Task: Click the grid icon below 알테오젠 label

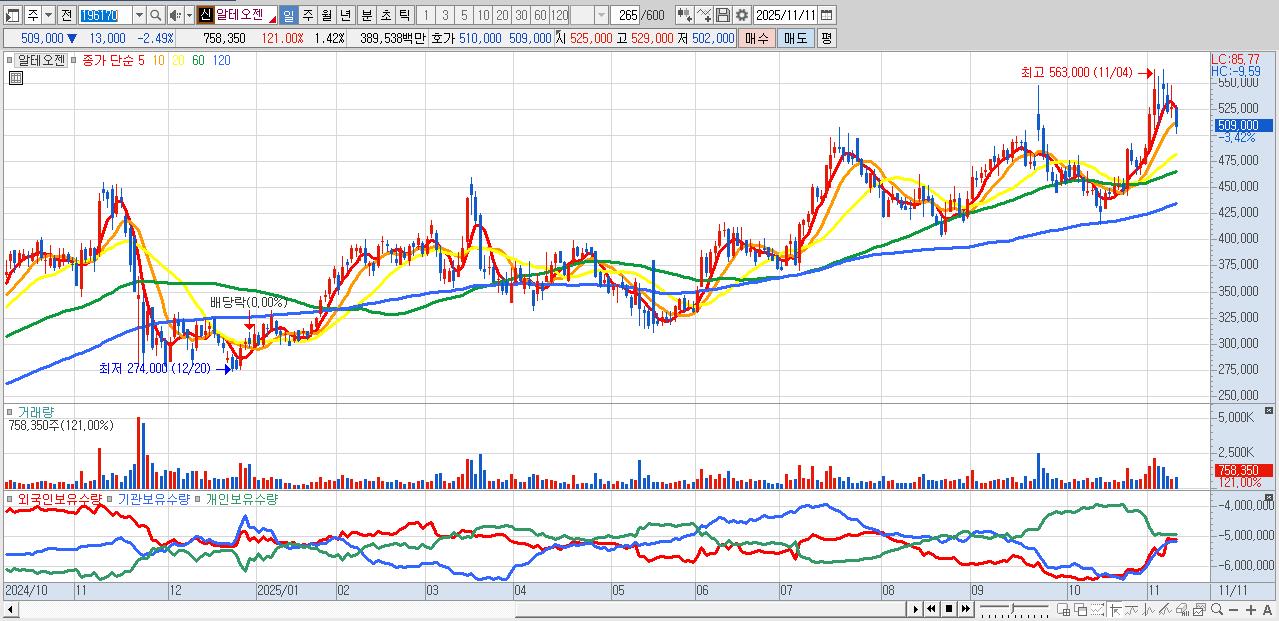Action: [x=15, y=78]
